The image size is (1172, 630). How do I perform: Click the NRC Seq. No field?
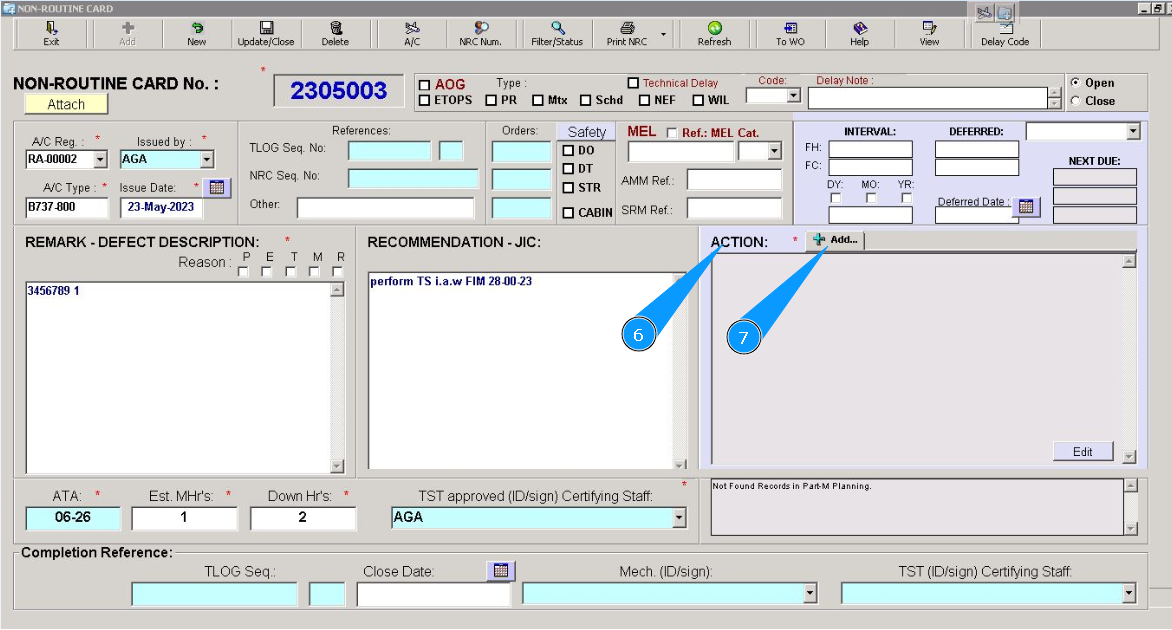413,178
